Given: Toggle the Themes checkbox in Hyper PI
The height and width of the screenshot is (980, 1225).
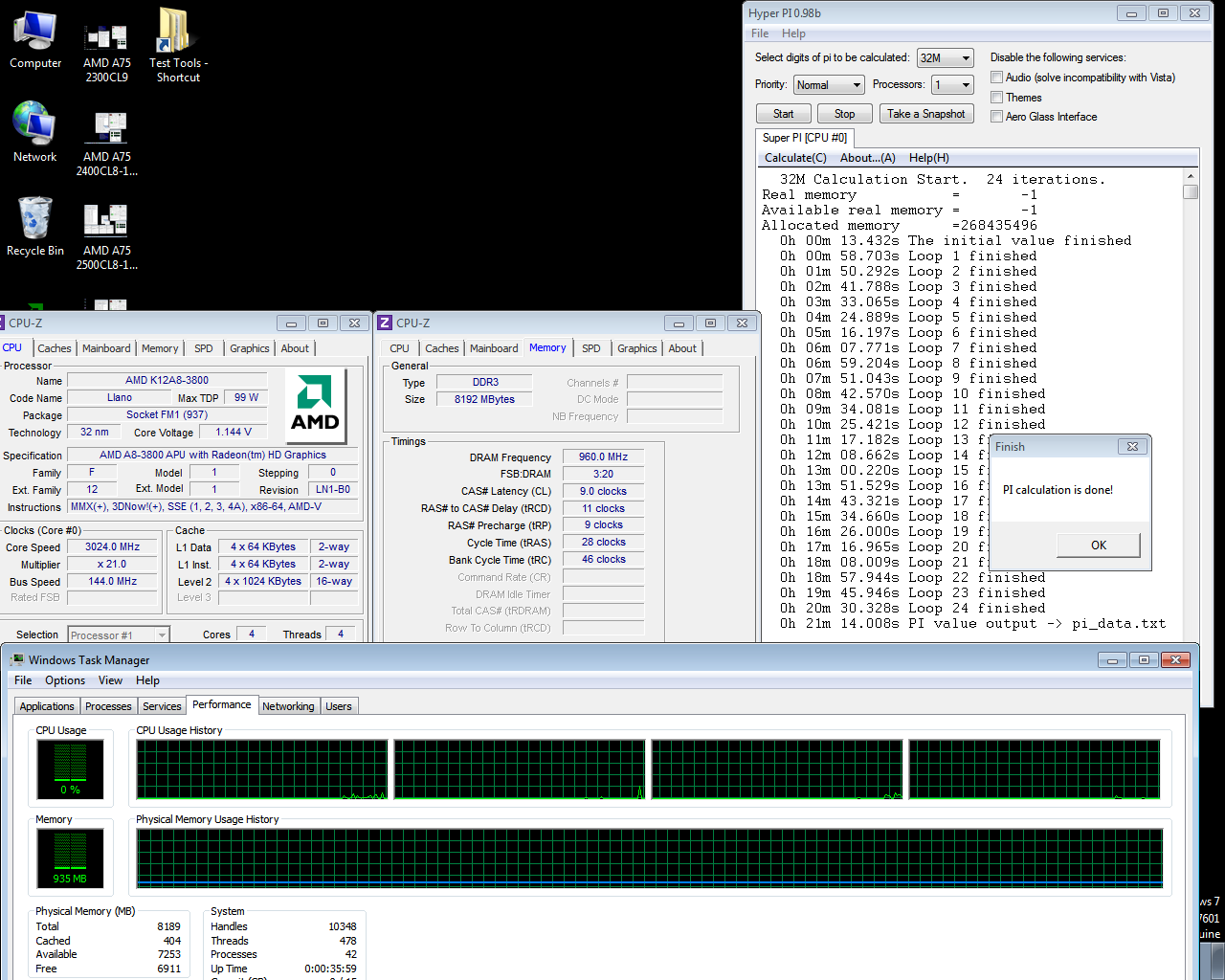Looking at the screenshot, I should (997, 98).
